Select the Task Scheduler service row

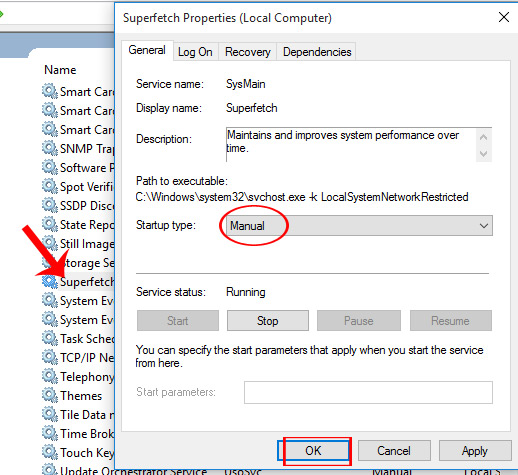(x=87, y=339)
